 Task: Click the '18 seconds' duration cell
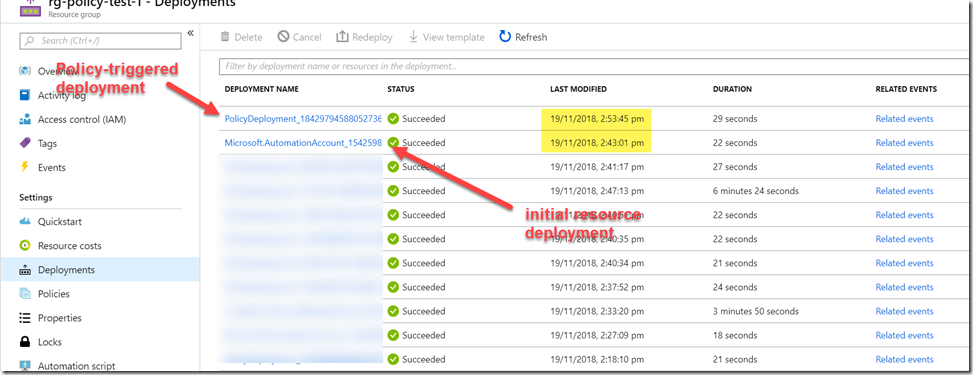[x=735, y=336]
